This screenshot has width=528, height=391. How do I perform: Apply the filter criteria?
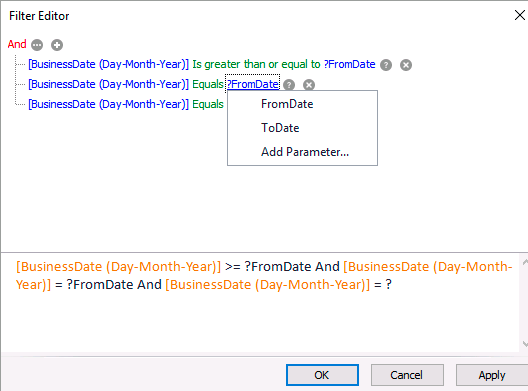[492, 375]
